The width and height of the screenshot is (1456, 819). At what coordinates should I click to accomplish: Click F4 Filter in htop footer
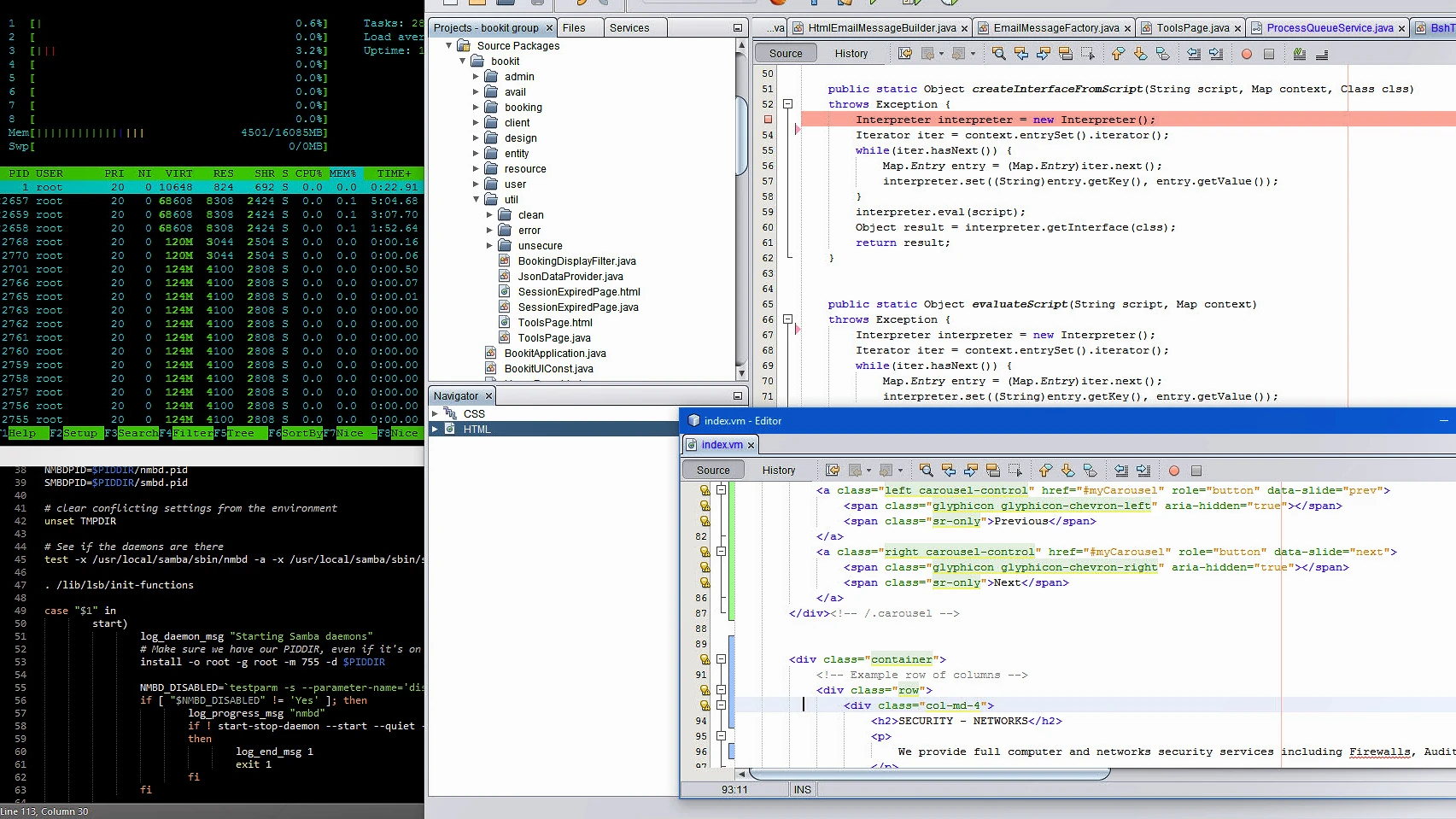coord(186,434)
